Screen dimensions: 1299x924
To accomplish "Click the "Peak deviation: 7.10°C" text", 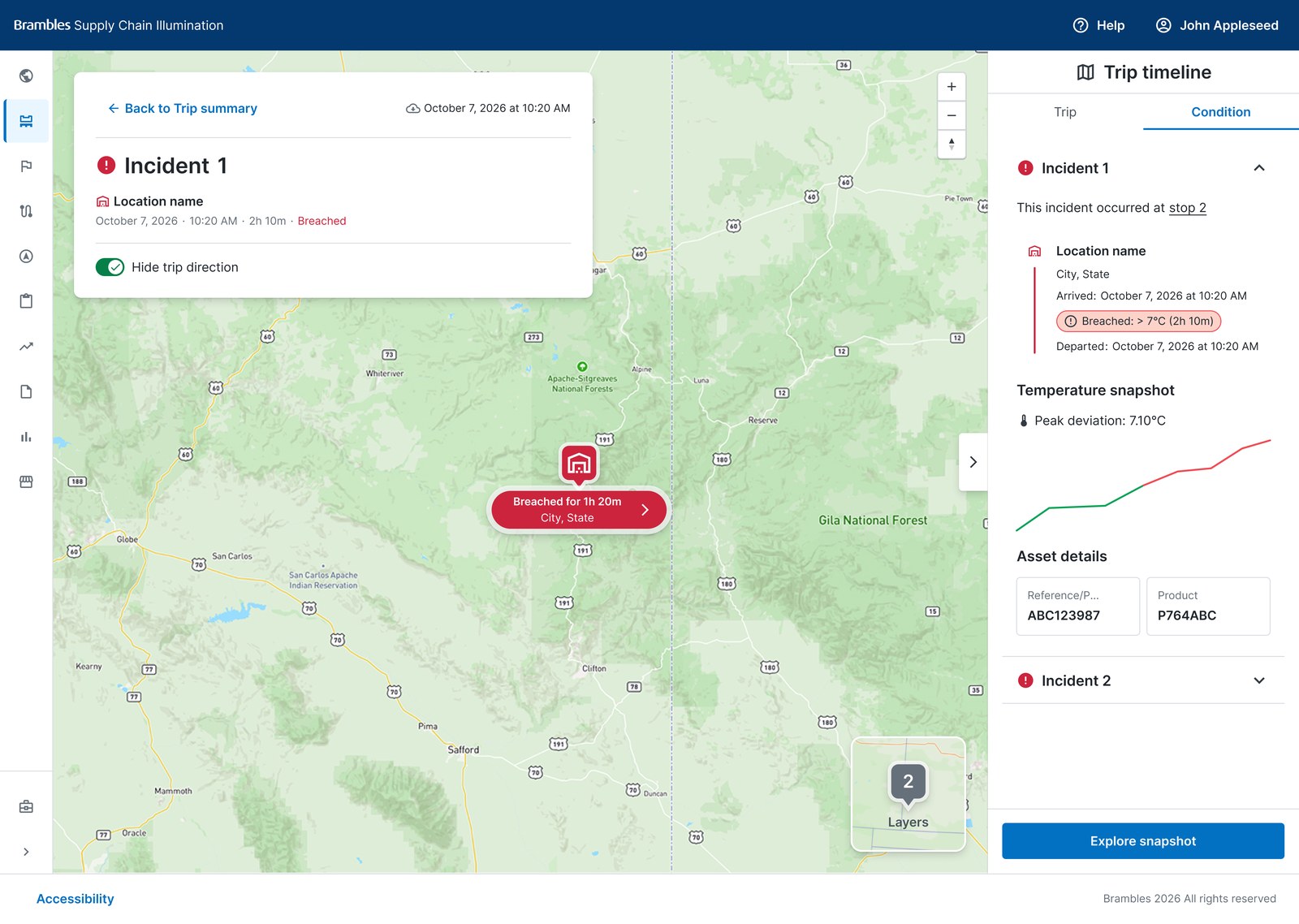I will [1100, 421].
